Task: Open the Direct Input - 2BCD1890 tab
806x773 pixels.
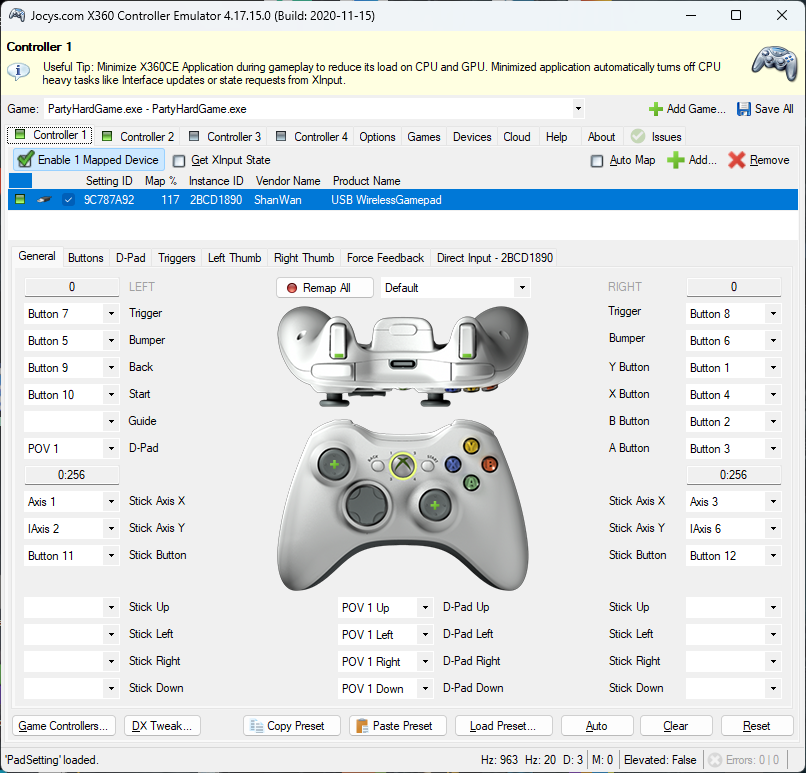Action: 494,257
